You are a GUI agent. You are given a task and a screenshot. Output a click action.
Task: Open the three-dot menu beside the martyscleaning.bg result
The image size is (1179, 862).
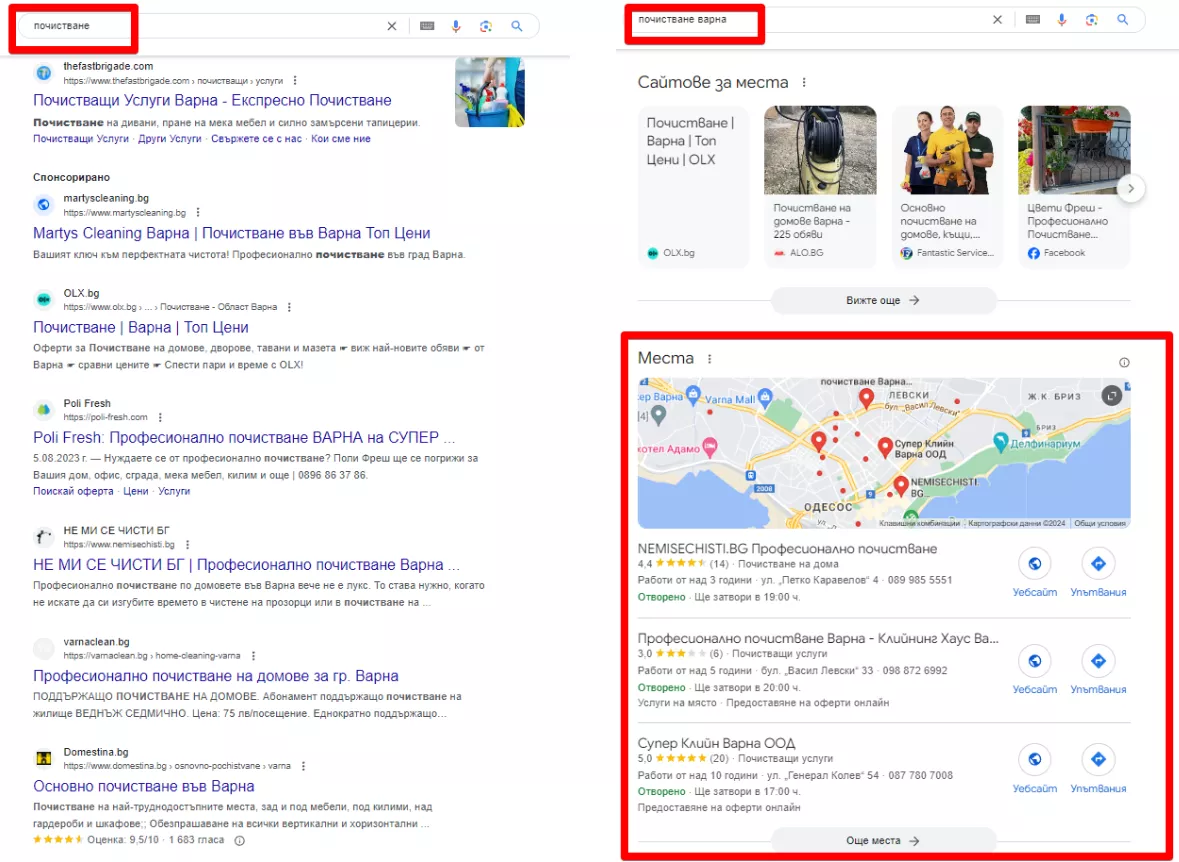[198, 213]
